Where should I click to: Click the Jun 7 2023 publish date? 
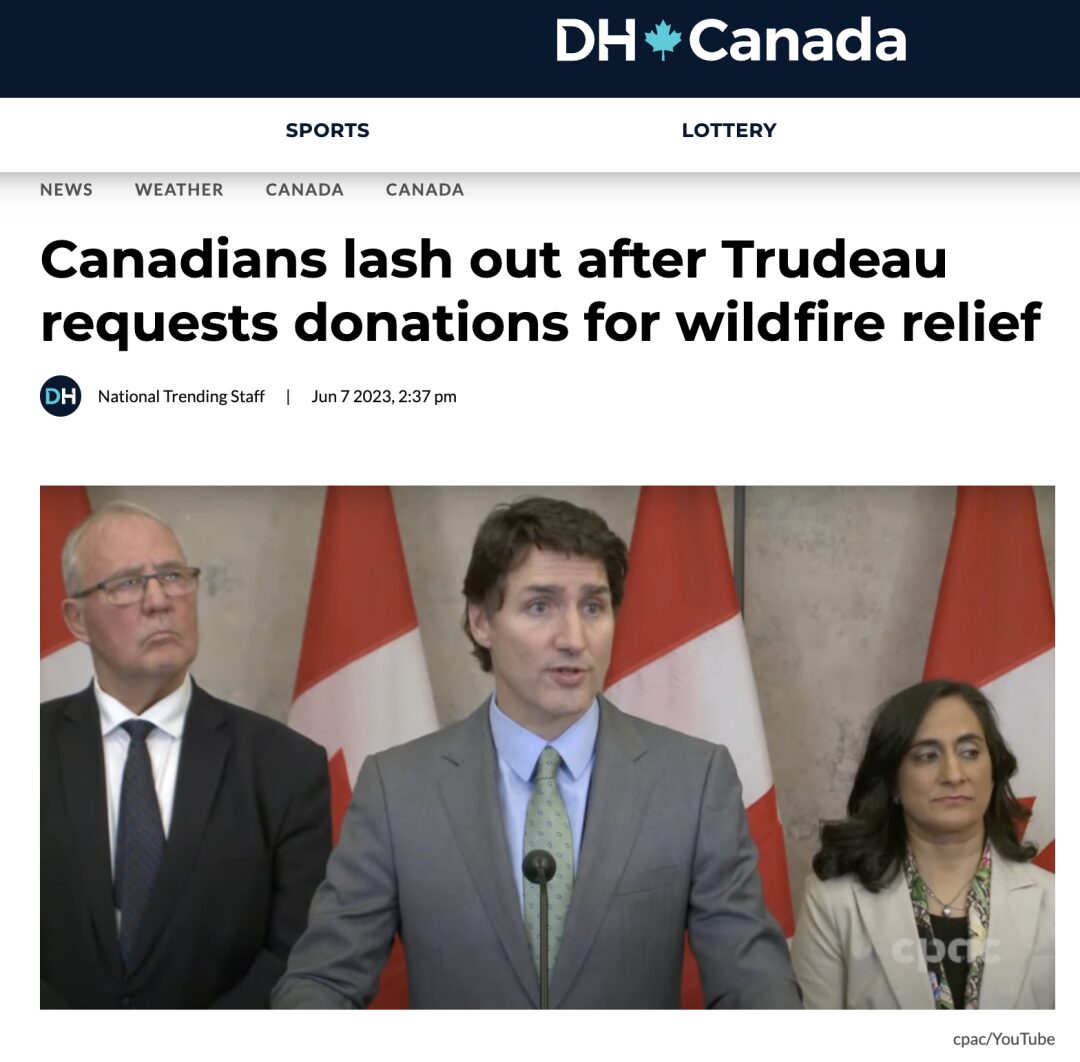coord(384,397)
